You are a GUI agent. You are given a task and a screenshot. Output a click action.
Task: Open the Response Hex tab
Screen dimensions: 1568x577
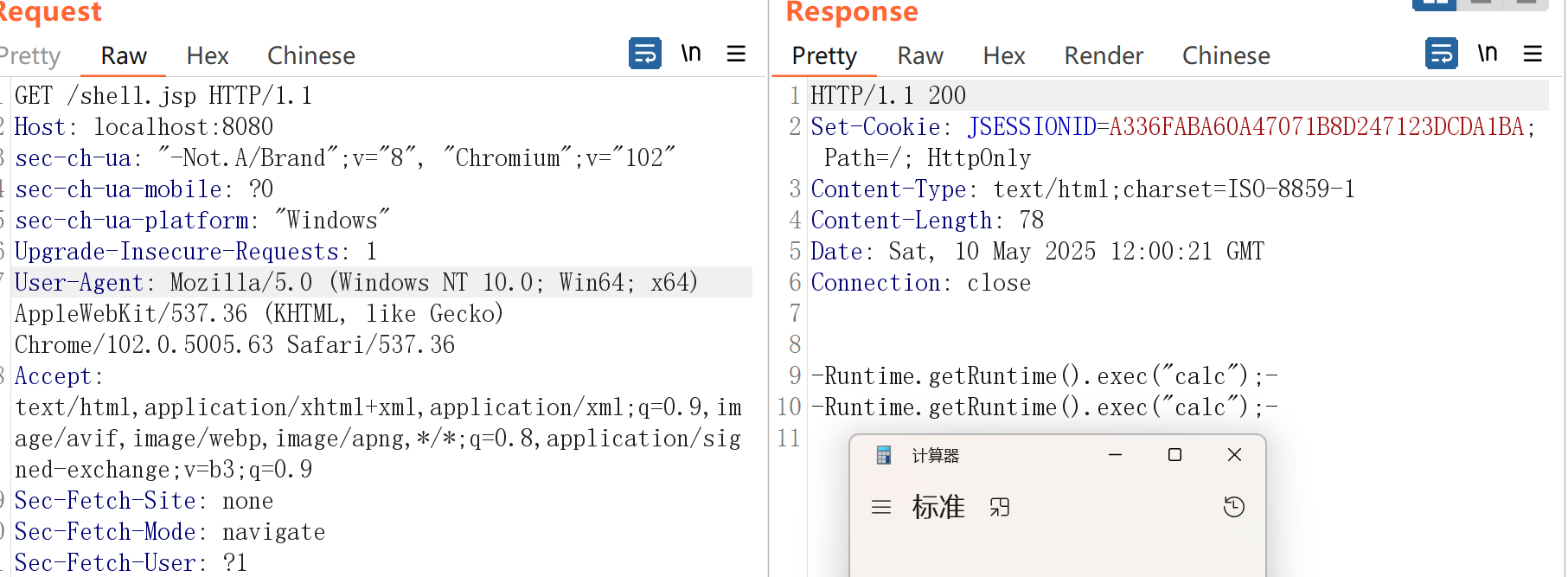(x=1004, y=56)
